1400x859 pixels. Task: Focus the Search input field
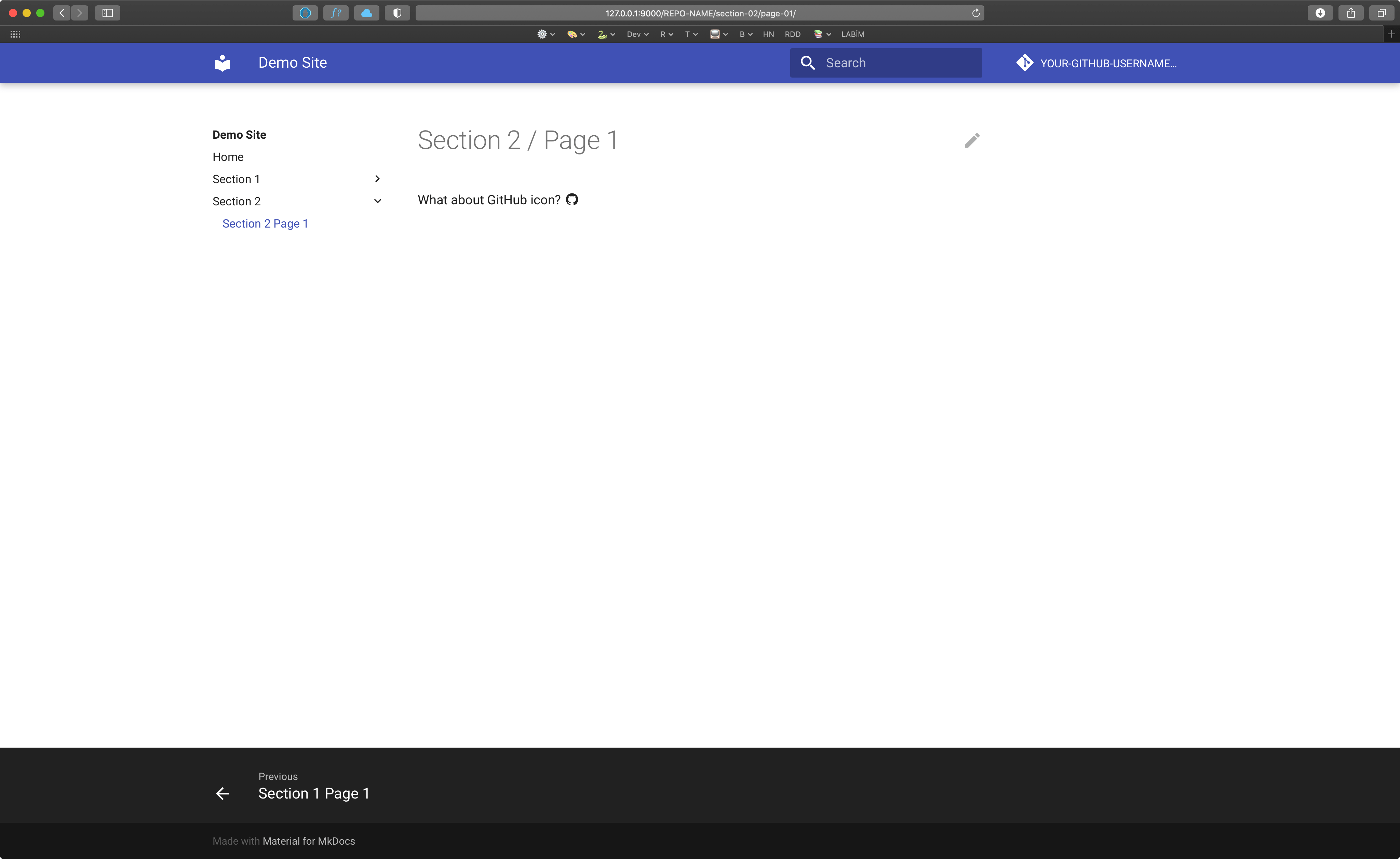(886, 63)
